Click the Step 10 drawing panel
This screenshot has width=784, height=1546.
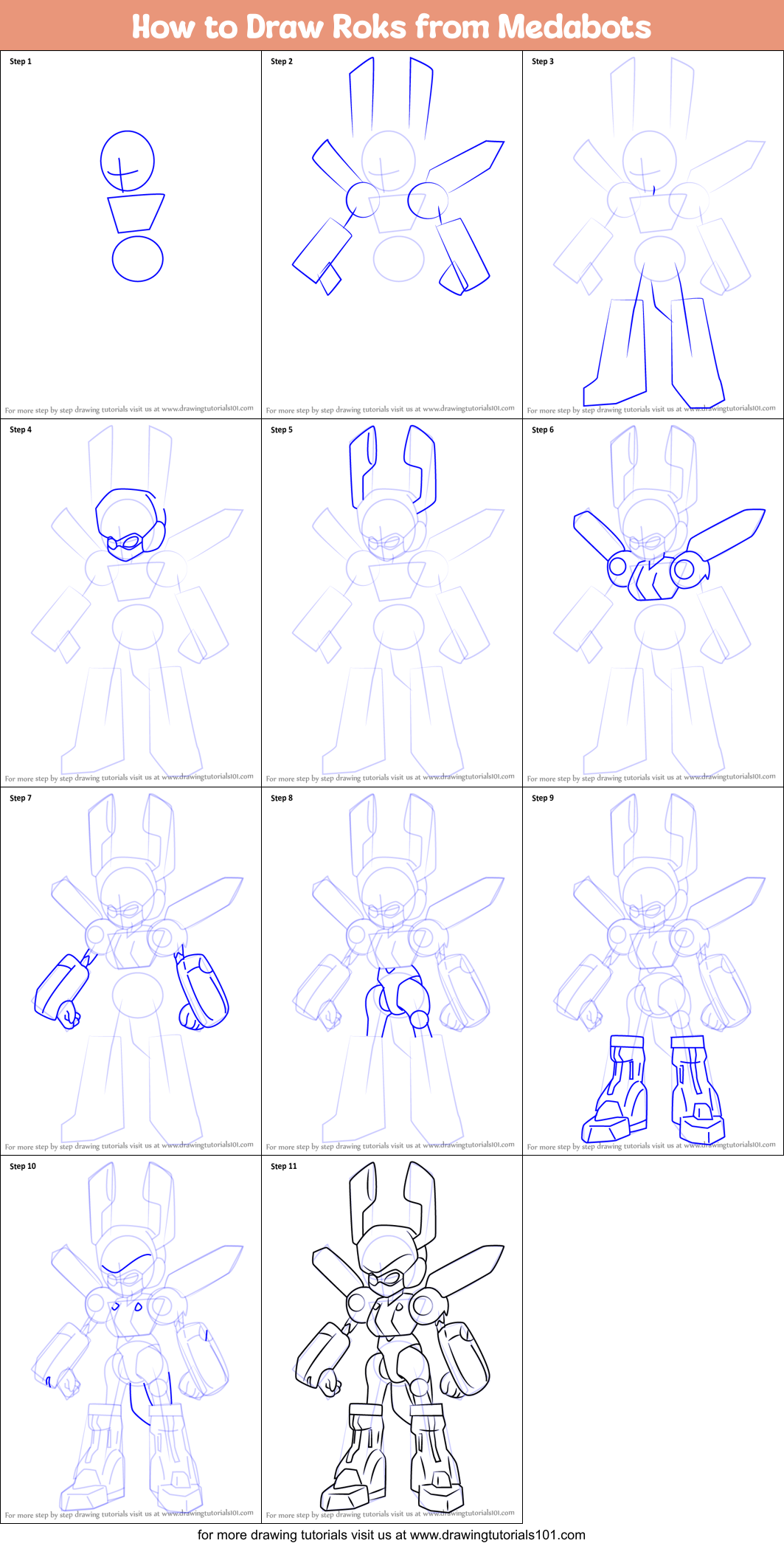coord(131,1339)
